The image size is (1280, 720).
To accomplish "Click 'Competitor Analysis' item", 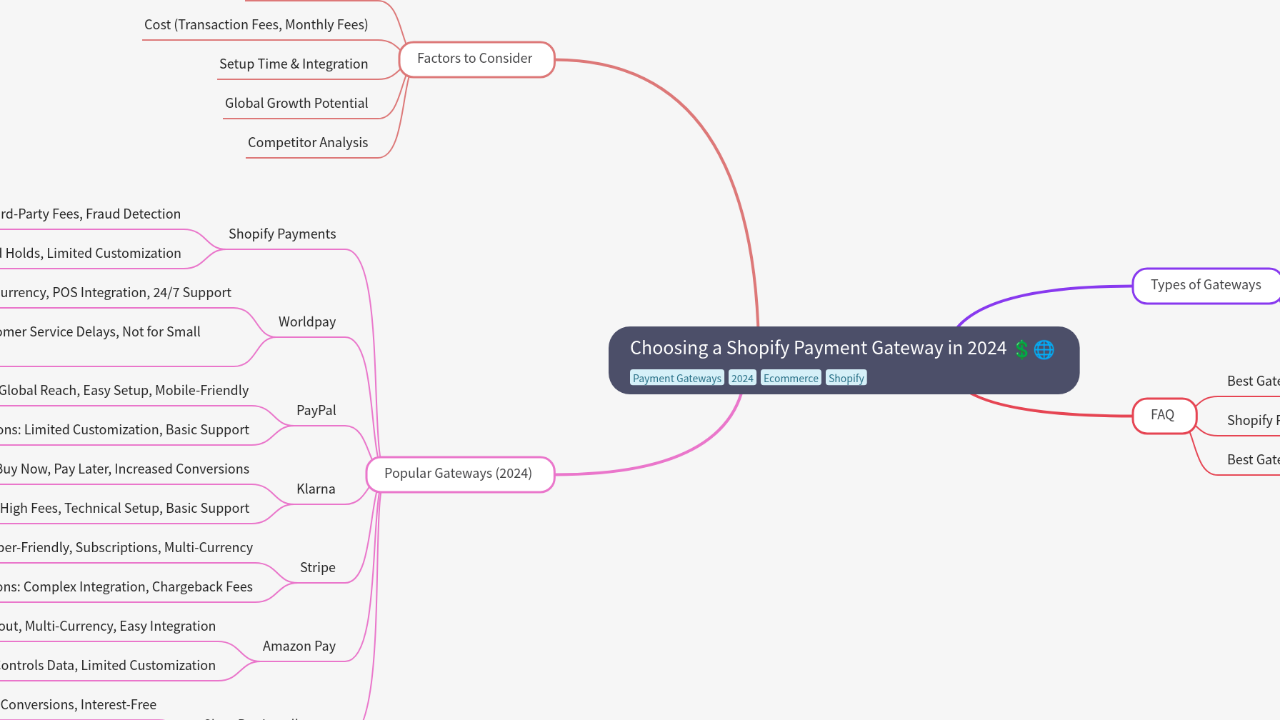I will coord(308,142).
